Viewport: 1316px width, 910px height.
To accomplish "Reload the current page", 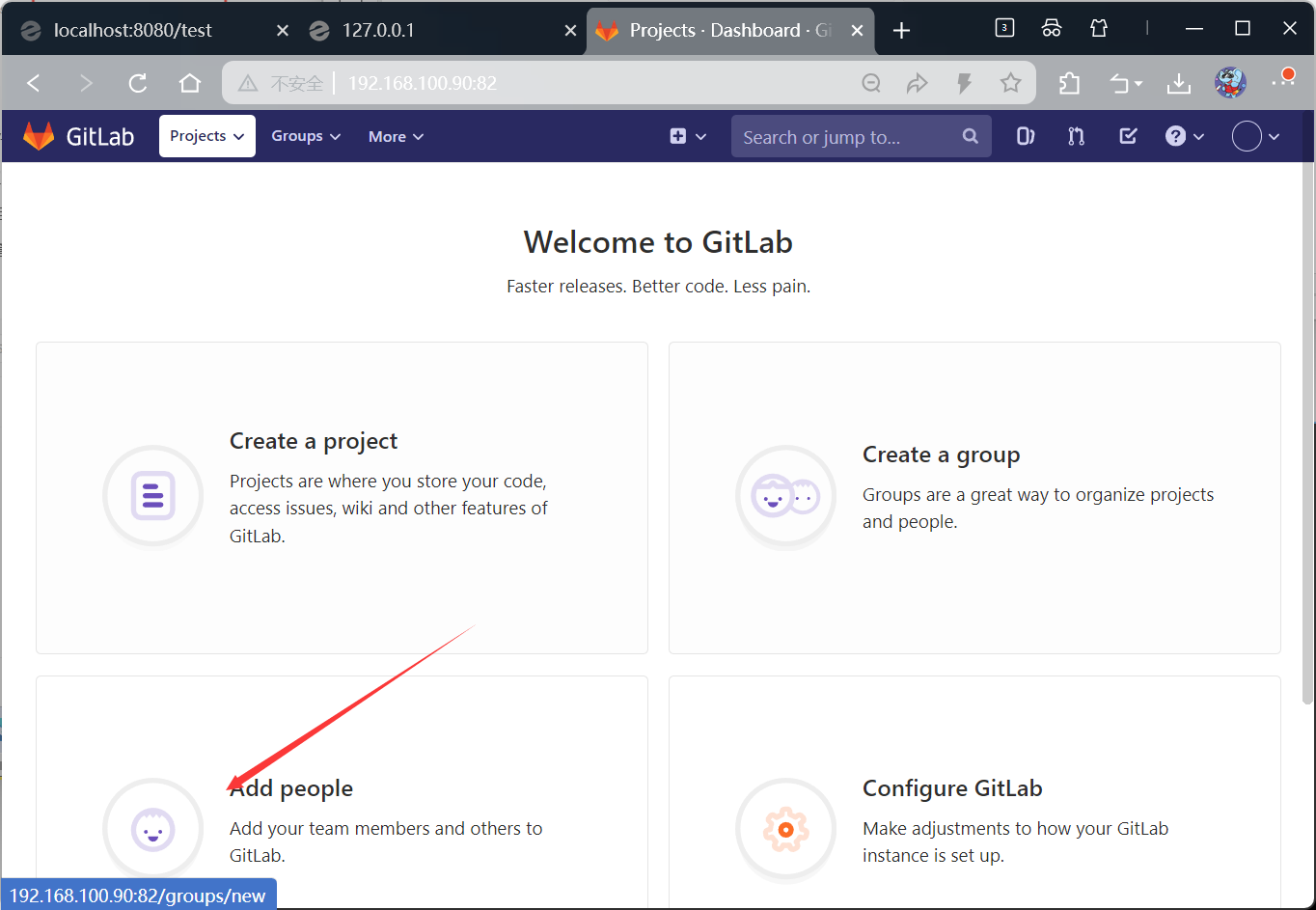I will click(x=138, y=83).
